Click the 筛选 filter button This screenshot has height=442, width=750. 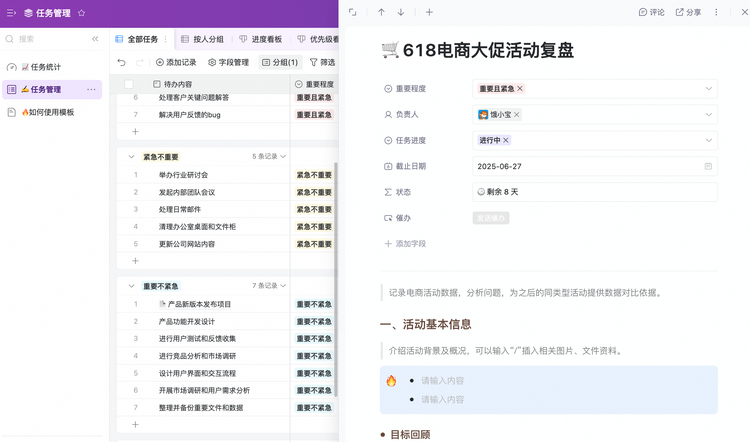click(x=322, y=62)
